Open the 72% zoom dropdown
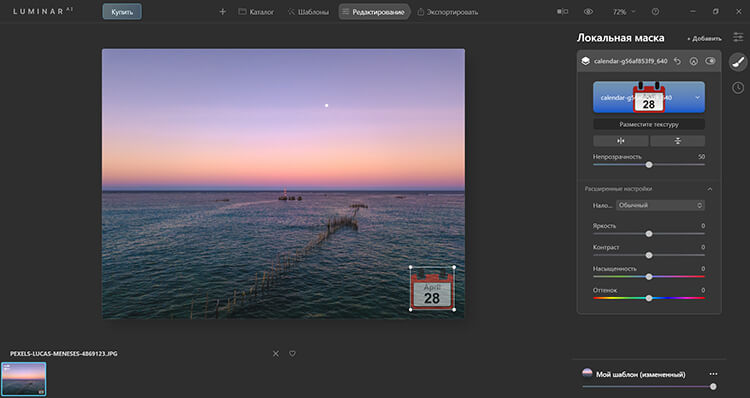The image size is (750, 398). click(x=624, y=12)
